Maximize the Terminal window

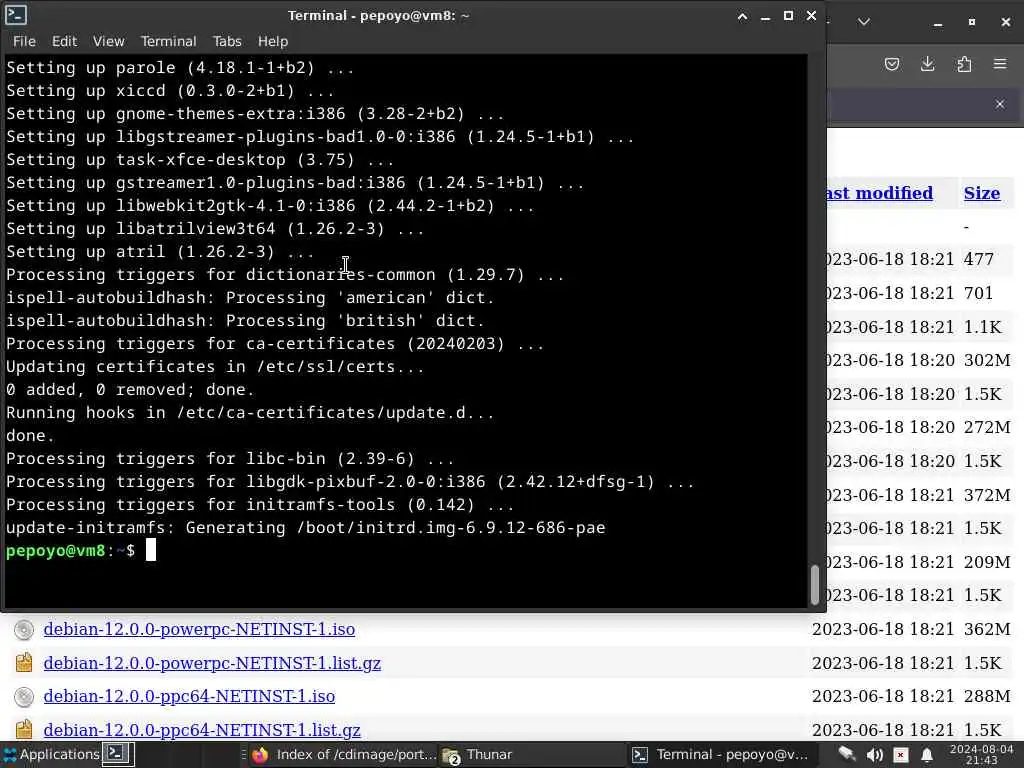788,16
